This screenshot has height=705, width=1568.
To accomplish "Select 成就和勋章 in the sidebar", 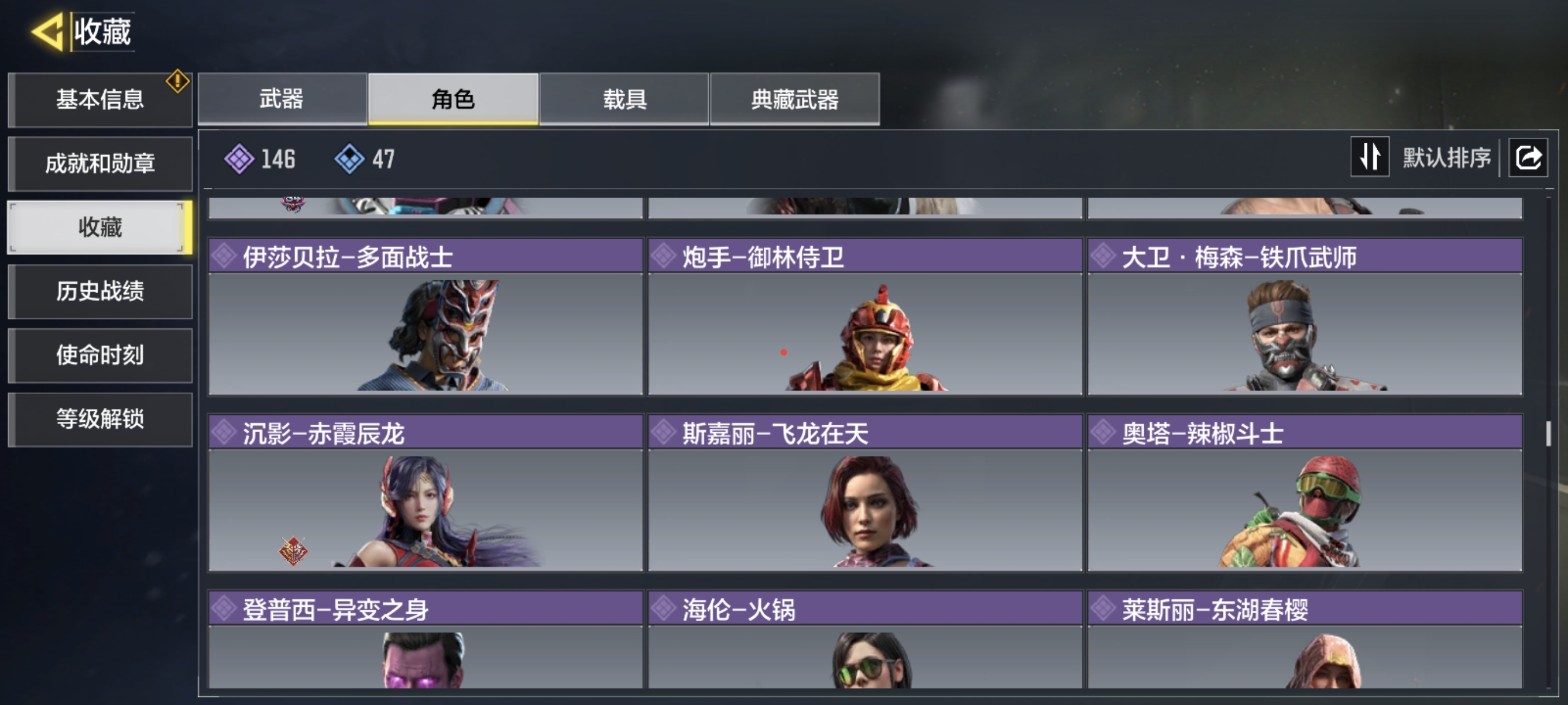I will point(100,164).
